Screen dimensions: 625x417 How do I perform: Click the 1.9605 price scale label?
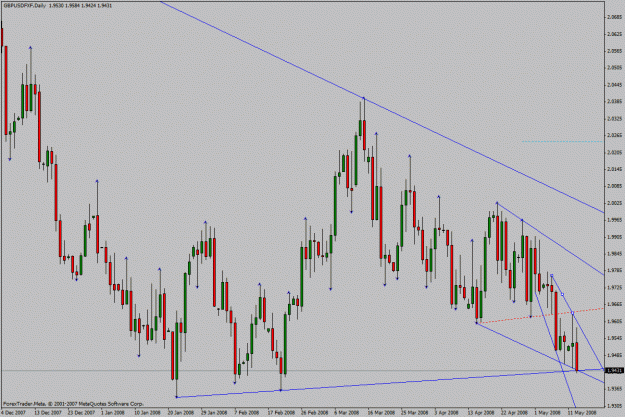coord(615,321)
